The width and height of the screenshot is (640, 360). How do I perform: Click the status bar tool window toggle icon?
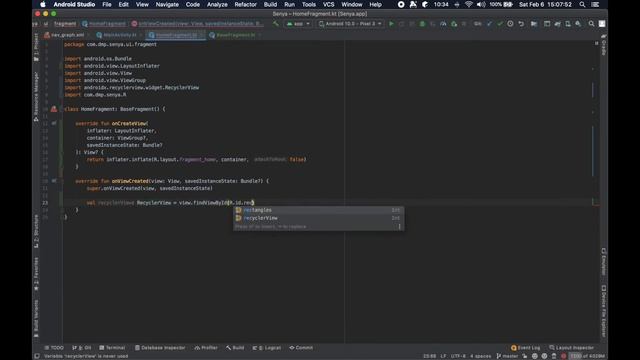37,356
